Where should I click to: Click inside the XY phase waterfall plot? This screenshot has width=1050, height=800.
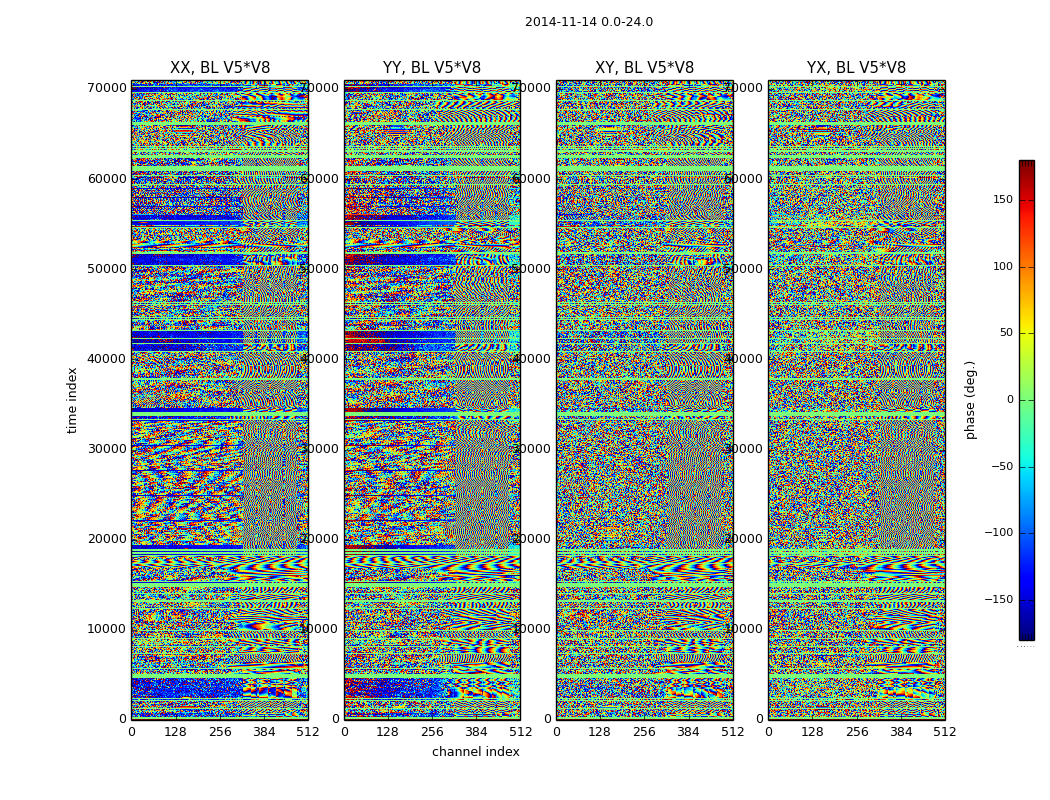pos(644,400)
